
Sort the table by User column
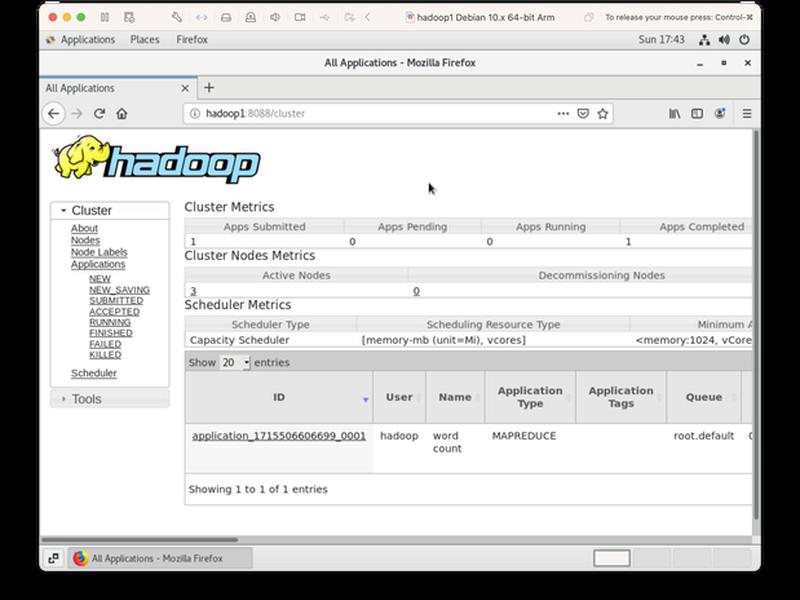[x=399, y=397]
